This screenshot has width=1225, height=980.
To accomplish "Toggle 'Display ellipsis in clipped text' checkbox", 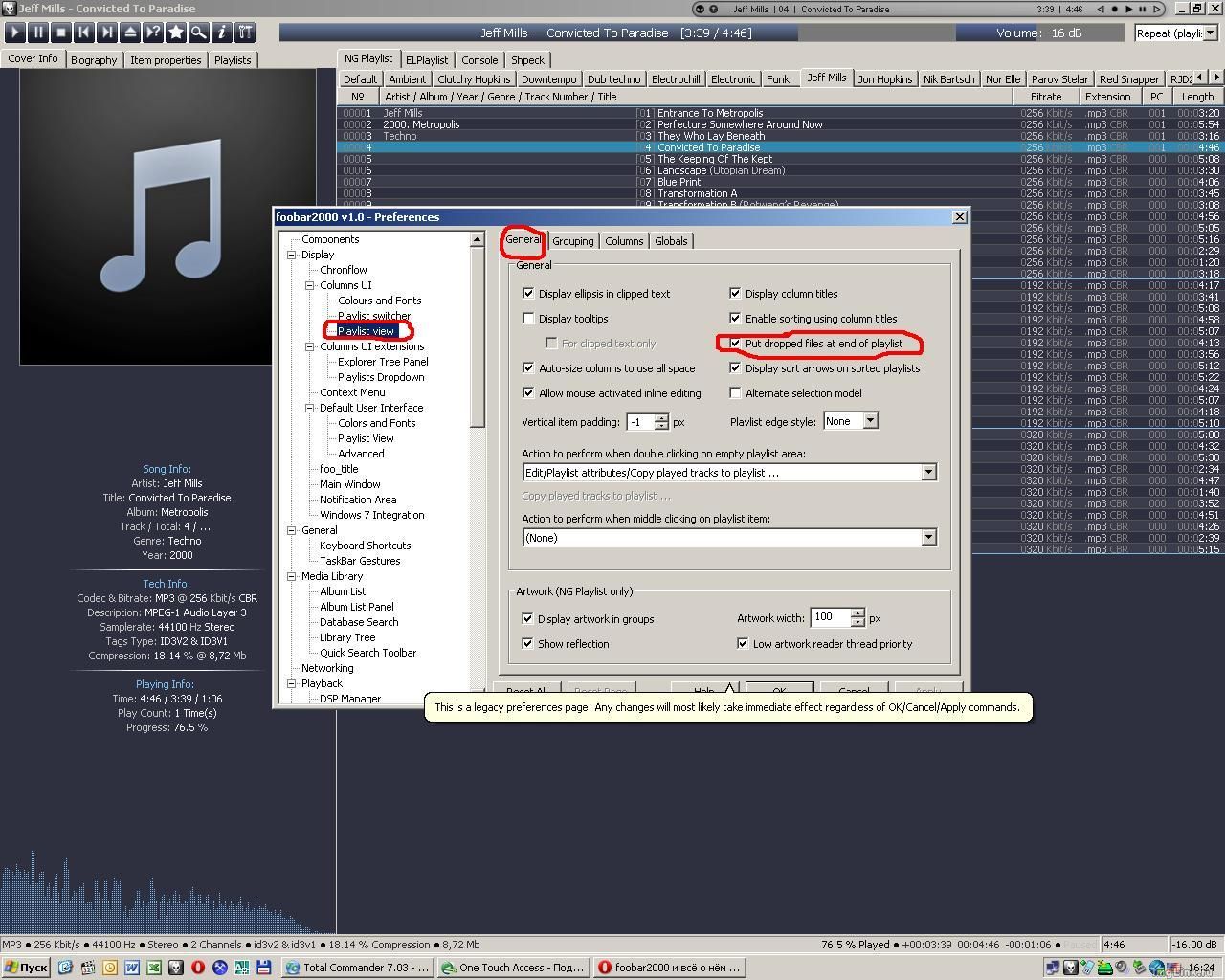I will pos(528,294).
